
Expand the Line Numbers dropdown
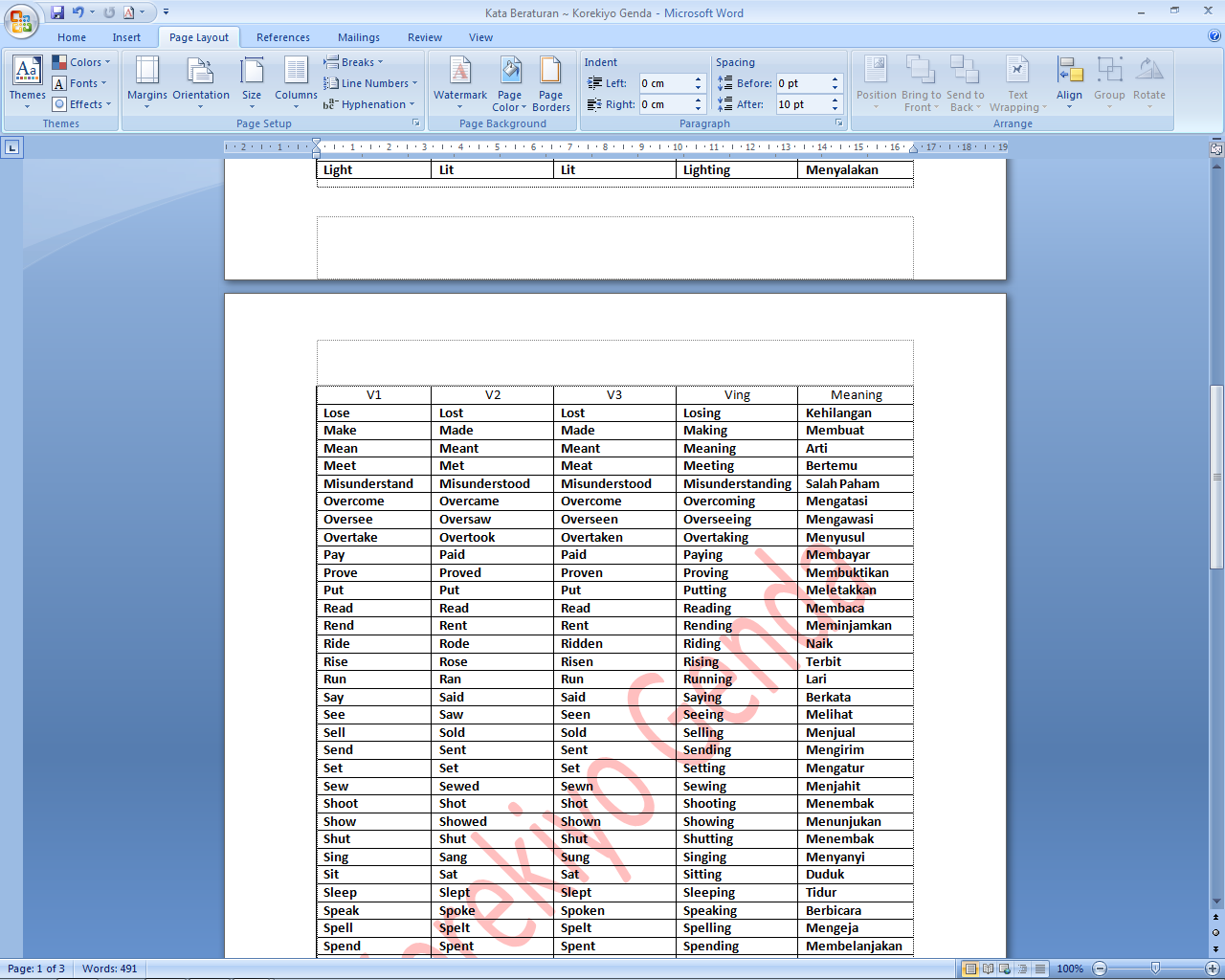(x=371, y=83)
